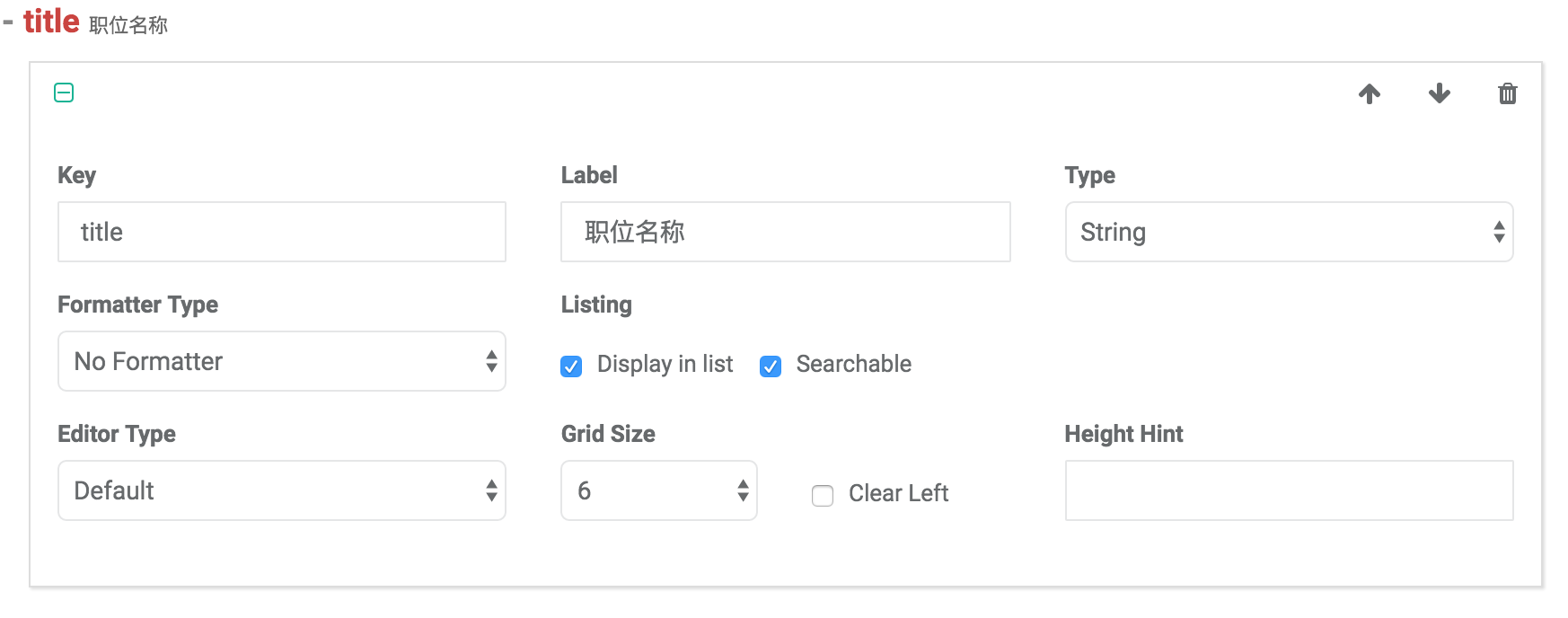Open the Formatter Type dropdown

click(x=282, y=361)
